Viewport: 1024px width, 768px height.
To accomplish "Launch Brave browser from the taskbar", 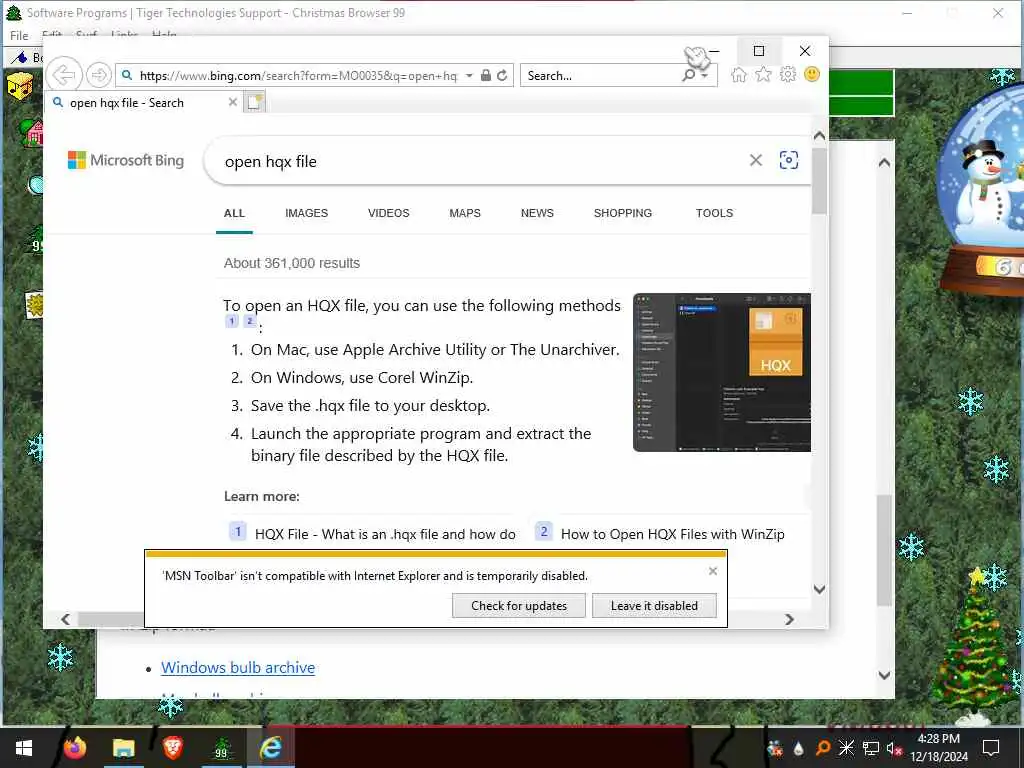I will pos(172,748).
